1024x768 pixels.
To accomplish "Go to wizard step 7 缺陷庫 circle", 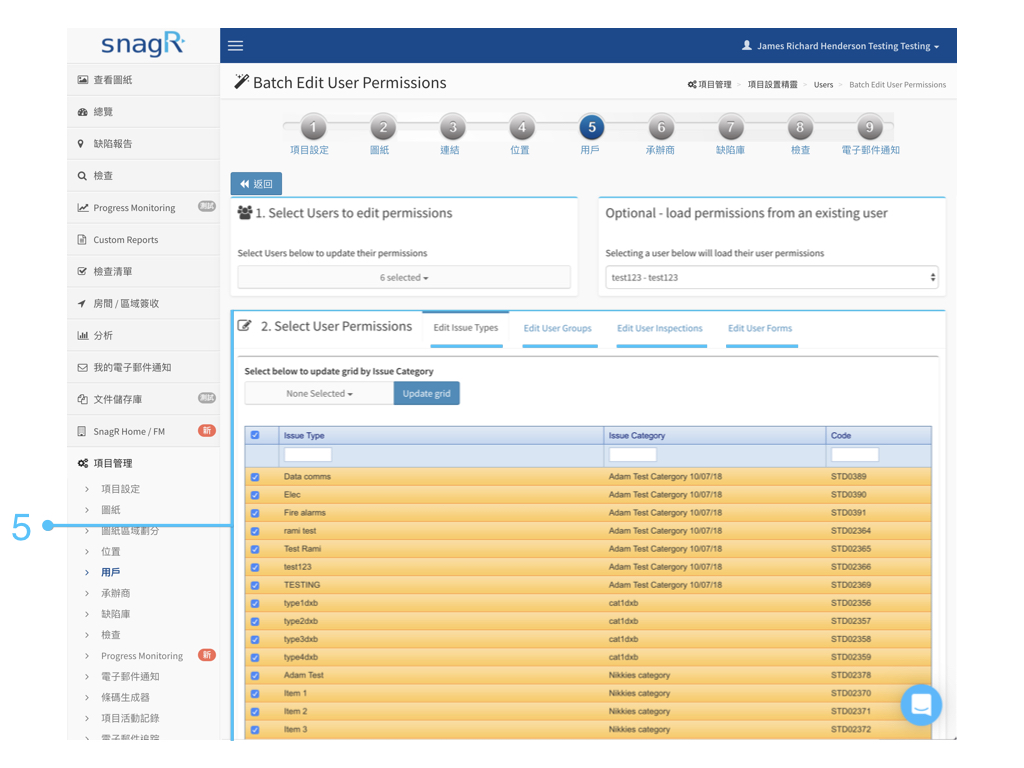I will tap(731, 127).
